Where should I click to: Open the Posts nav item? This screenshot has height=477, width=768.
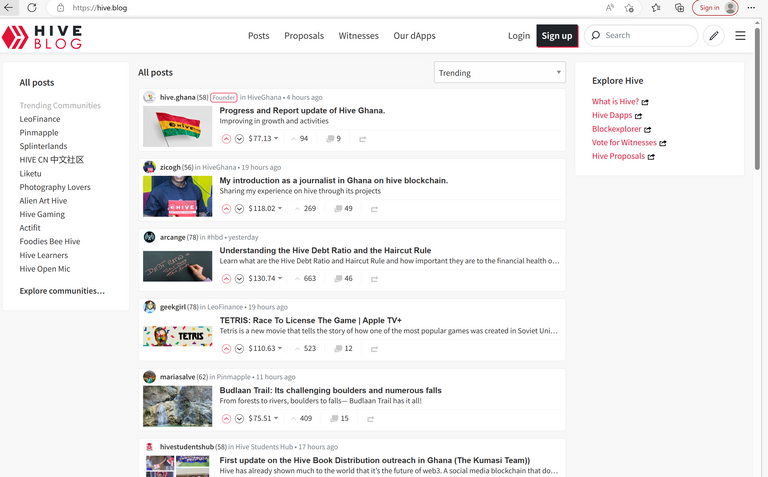coord(259,36)
